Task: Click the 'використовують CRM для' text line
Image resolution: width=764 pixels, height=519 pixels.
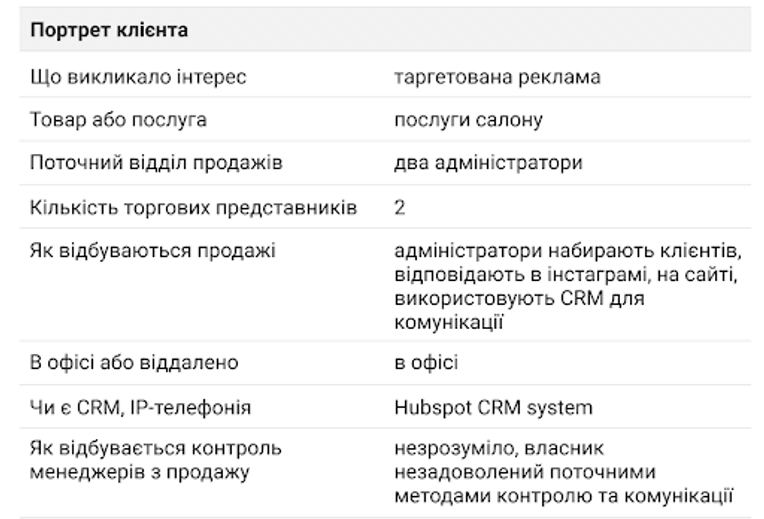Action: [x=519, y=298]
